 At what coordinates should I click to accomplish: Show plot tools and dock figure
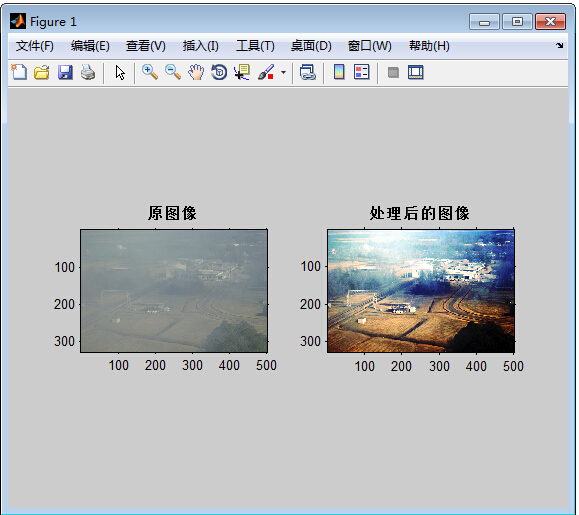(x=416, y=72)
